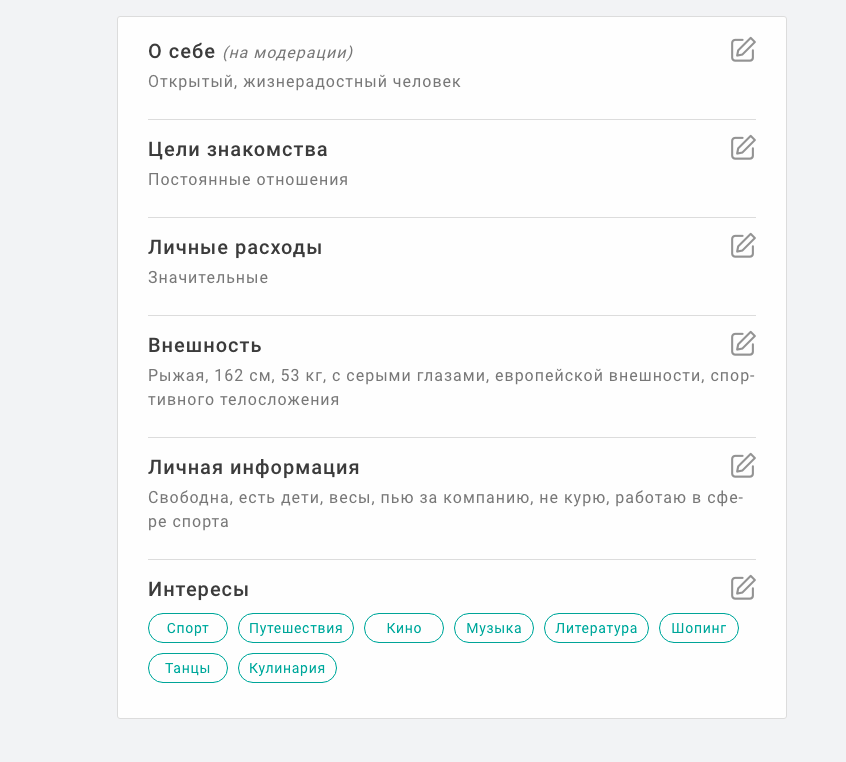Click the Музыка interest tag
The height and width of the screenshot is (762, 846).
pyautogui.click(x=494, y=628)
